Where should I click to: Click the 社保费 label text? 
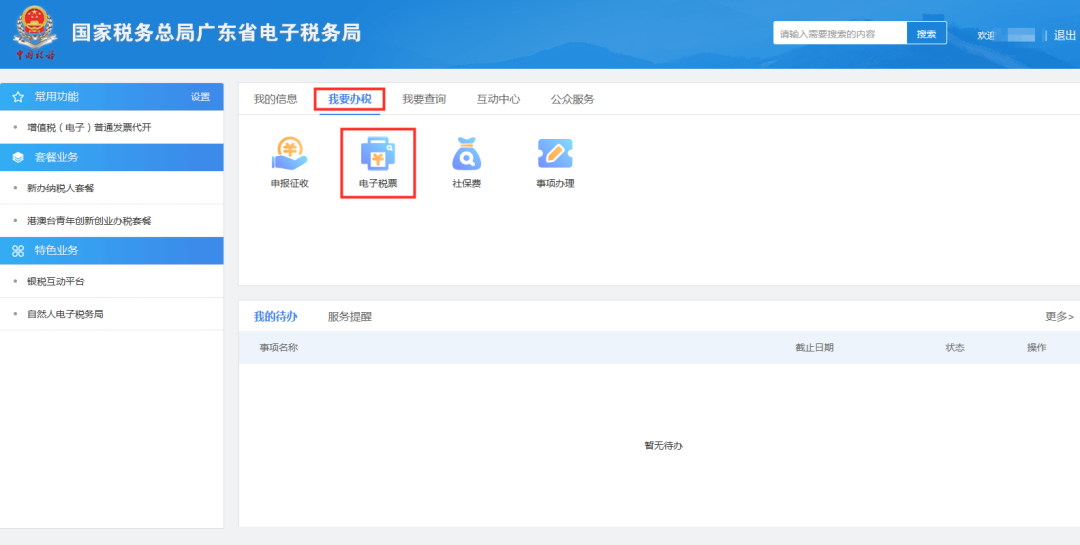(466, 184)
